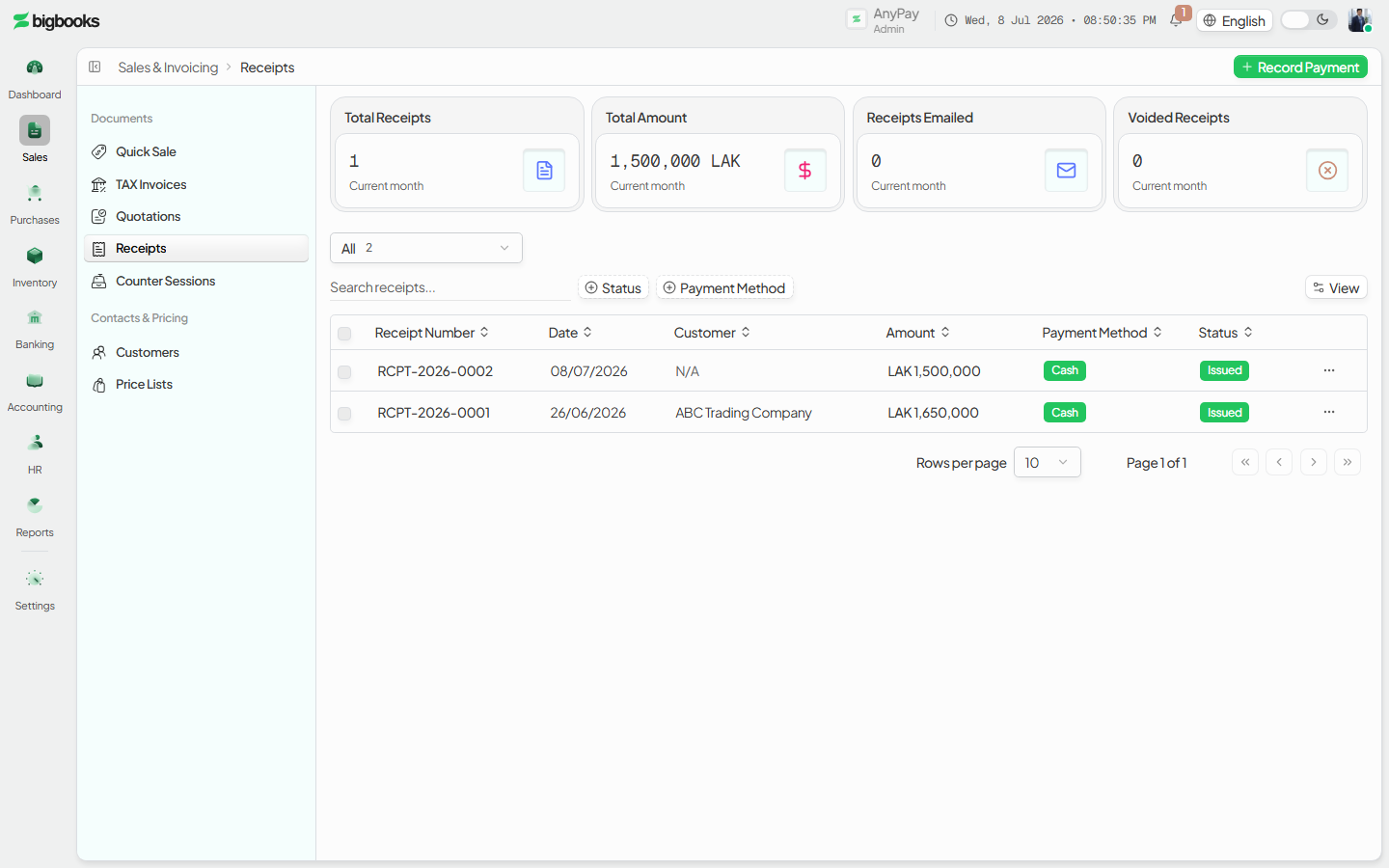Viewport: 1389px width, 868px height.
Task: Open the Inventory module icon
Action: click(x=35, y=256)
